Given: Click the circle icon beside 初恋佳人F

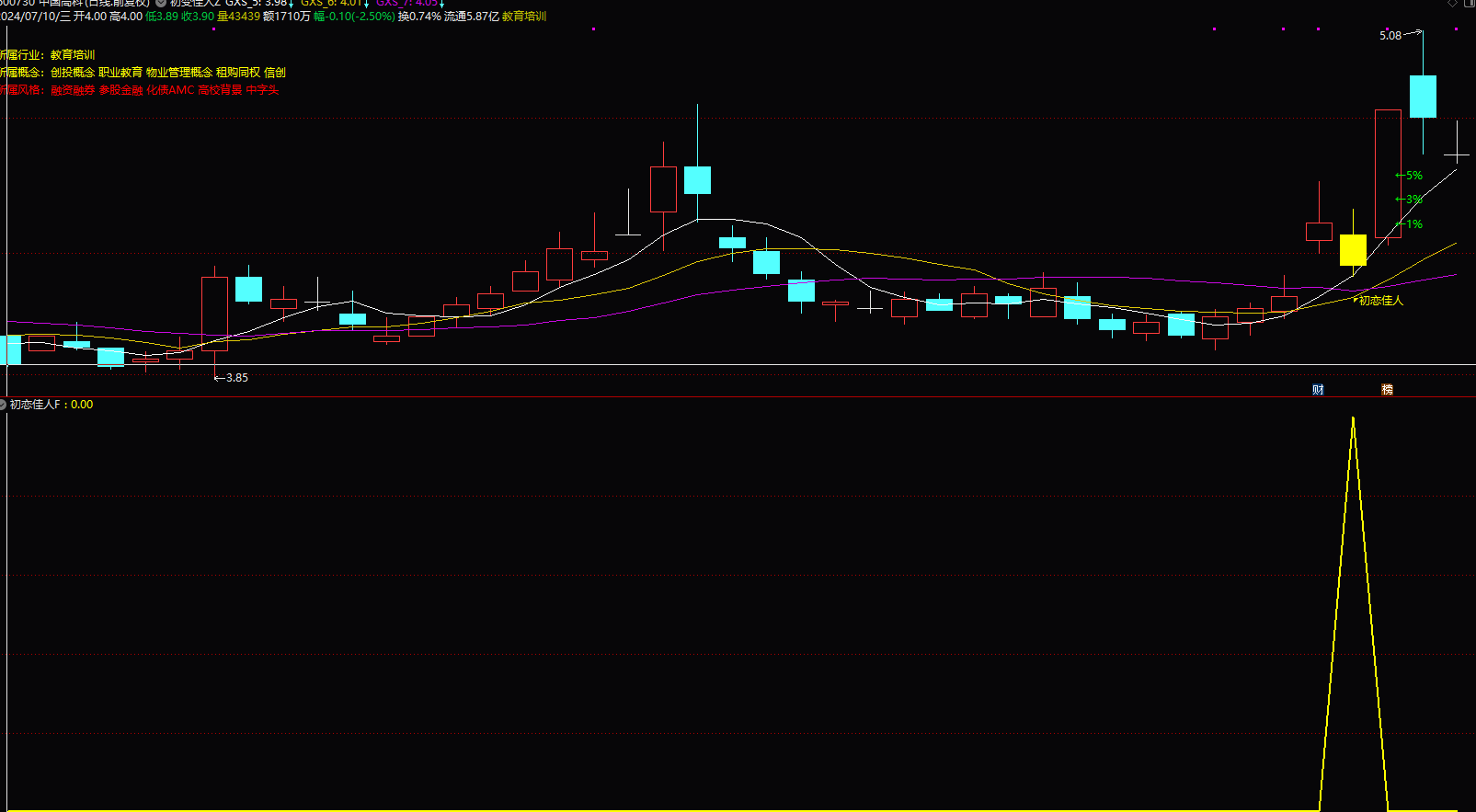Looking at the screenshot, I should (3, 405).
